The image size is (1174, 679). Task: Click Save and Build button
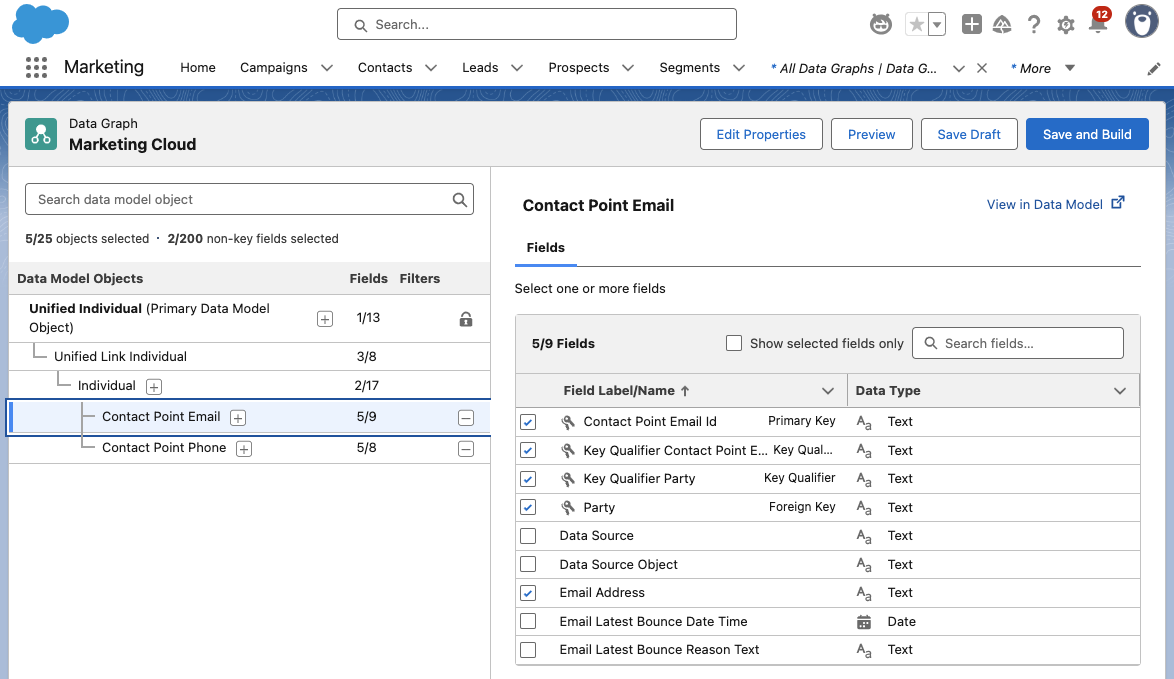pyautogui.click(x=1087, y=134)
